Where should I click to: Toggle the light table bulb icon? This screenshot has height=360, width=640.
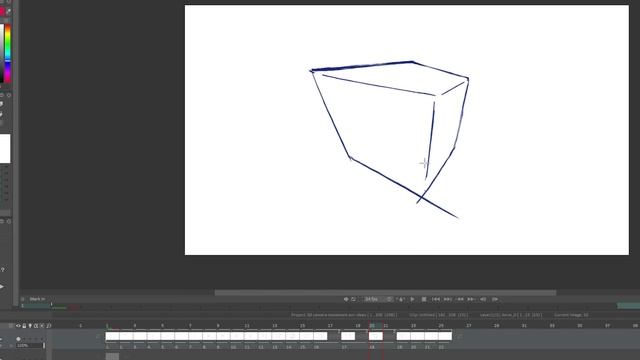(30, 326)
